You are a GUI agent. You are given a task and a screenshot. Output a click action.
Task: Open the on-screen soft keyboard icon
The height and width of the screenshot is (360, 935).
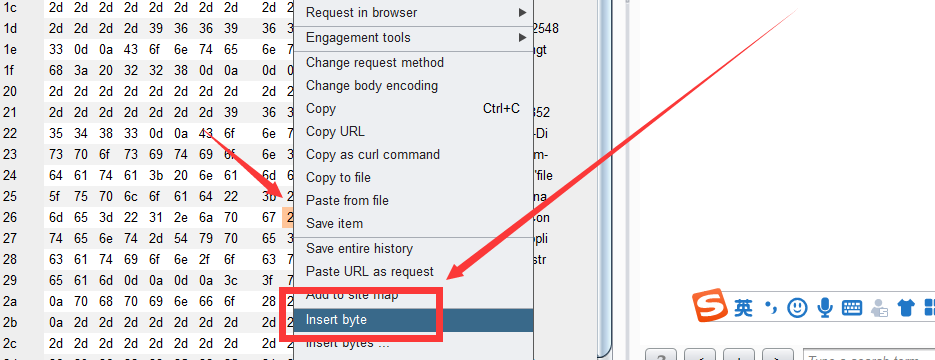tap(852, 308)
